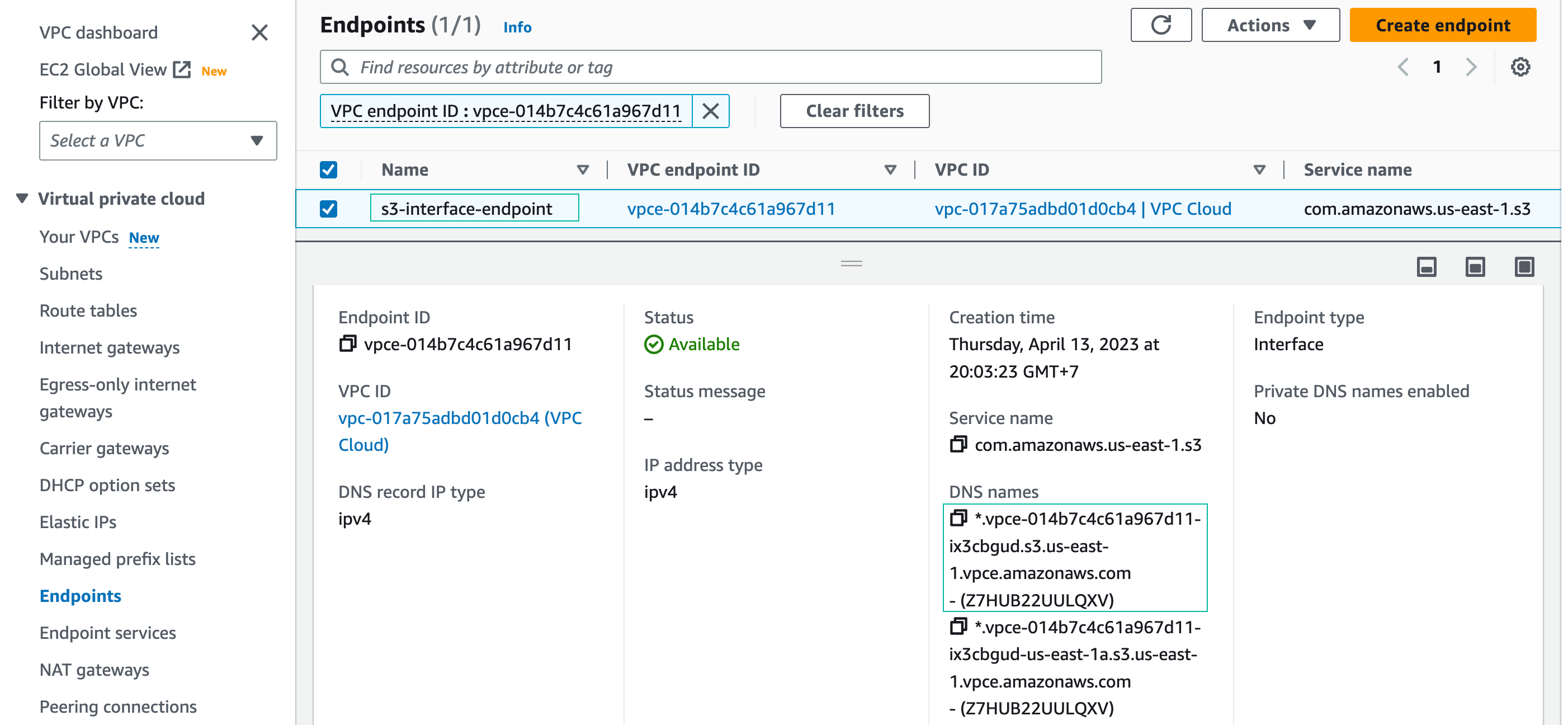Collapse the Virtual private cloud section
Screen dimensions: 1568x725
(x=22, y=199)
